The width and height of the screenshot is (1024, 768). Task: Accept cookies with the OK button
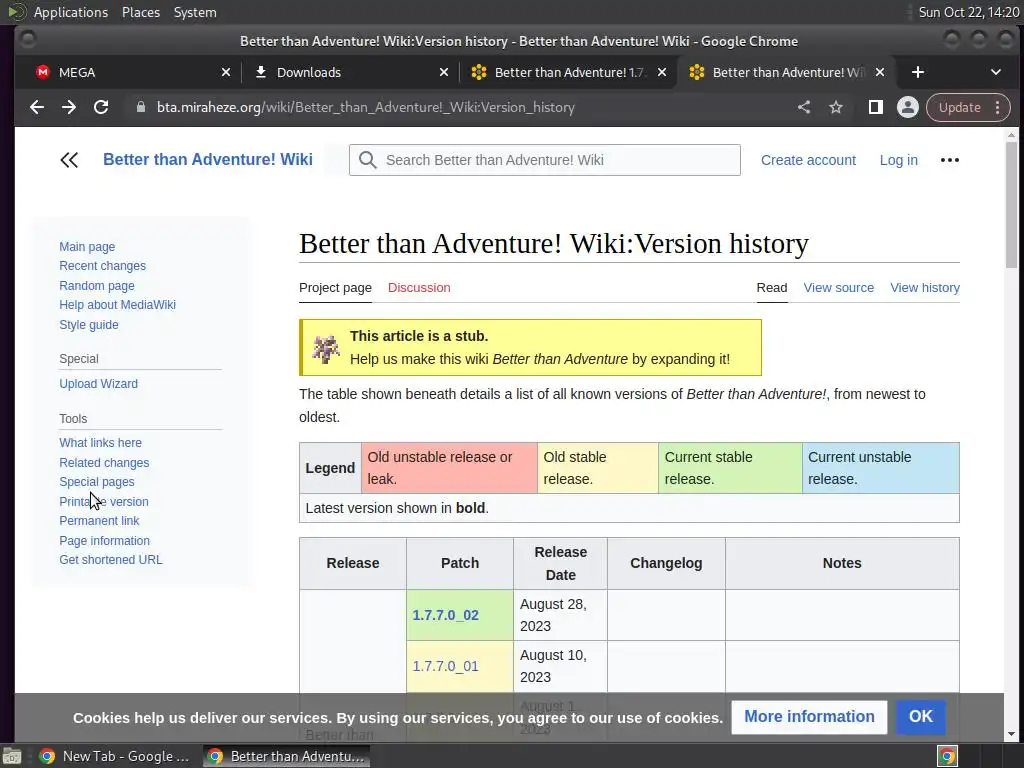[x=921, y=717]
